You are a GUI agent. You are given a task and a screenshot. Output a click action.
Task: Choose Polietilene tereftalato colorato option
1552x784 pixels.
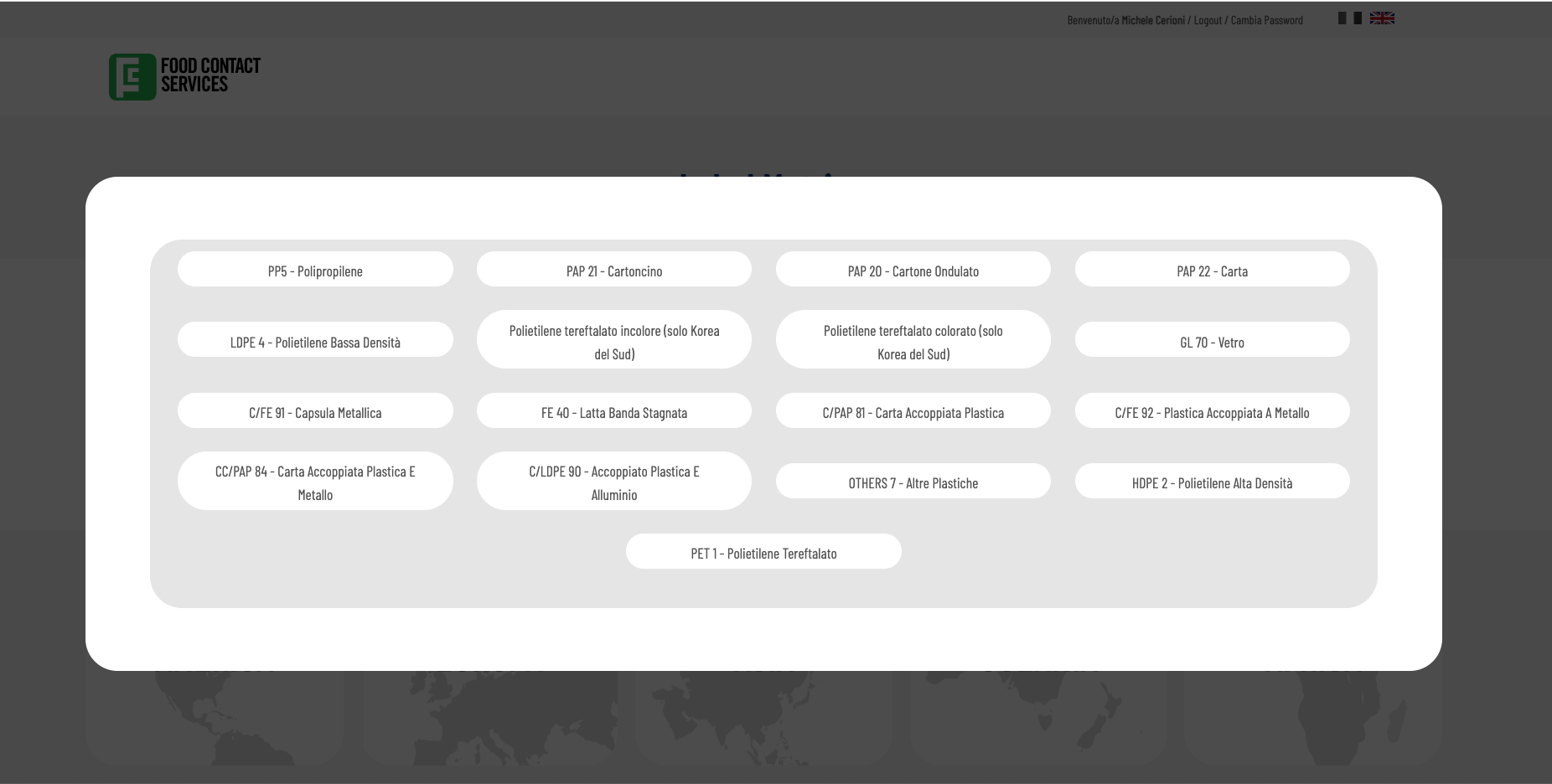tap(913, 340)
